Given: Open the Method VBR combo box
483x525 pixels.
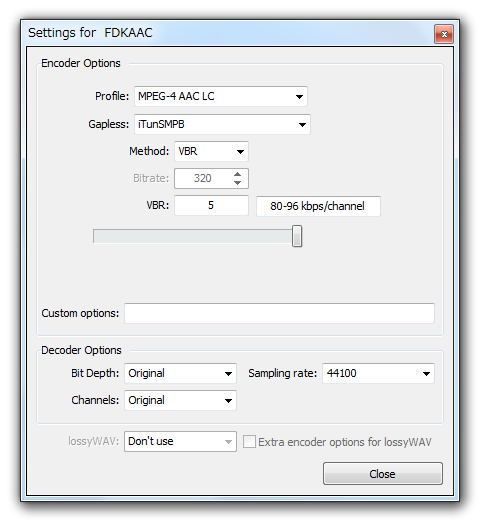Looking at the screenshot, I should (211, 151).
